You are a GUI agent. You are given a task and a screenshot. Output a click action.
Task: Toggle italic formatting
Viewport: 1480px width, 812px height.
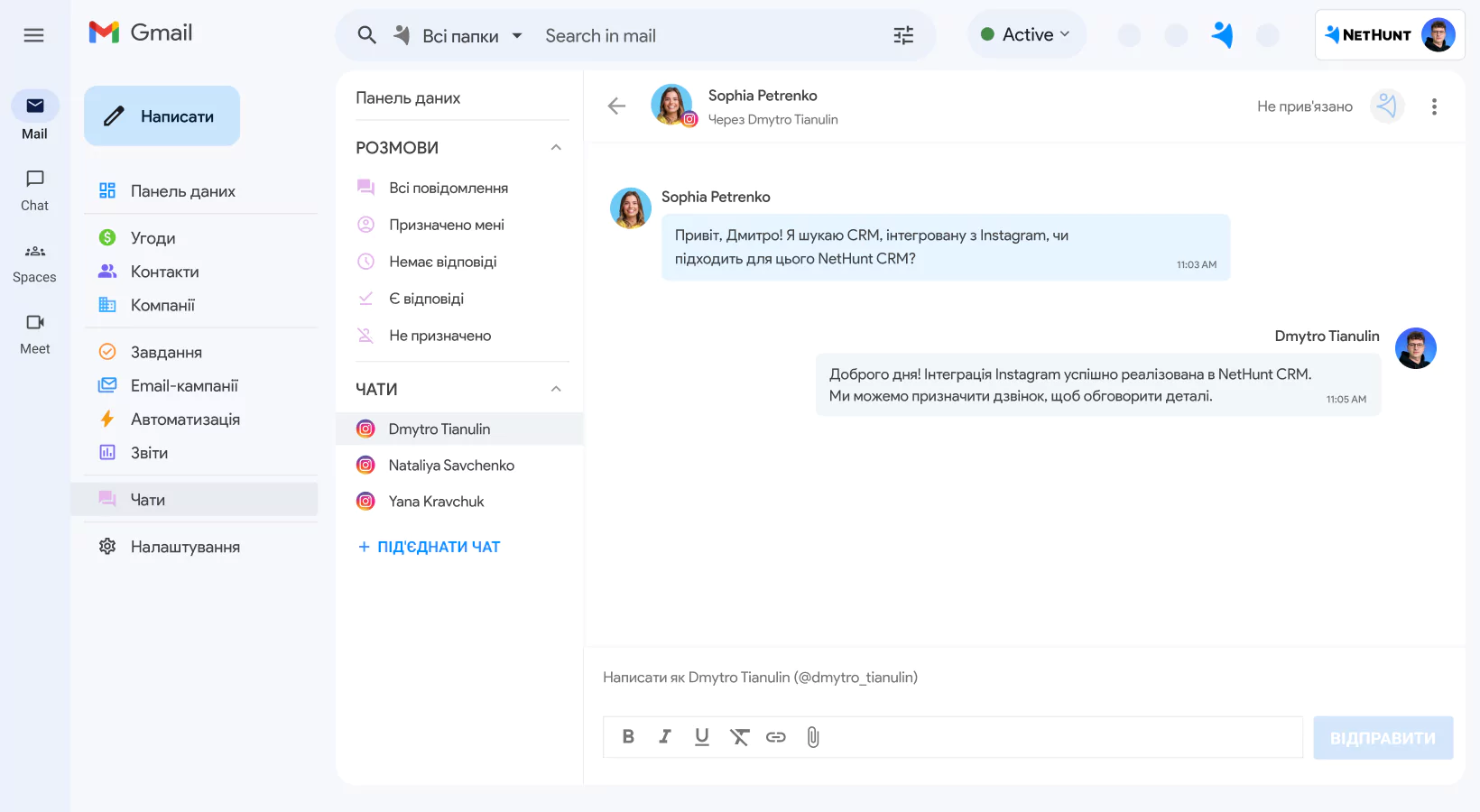click(665, 737)
